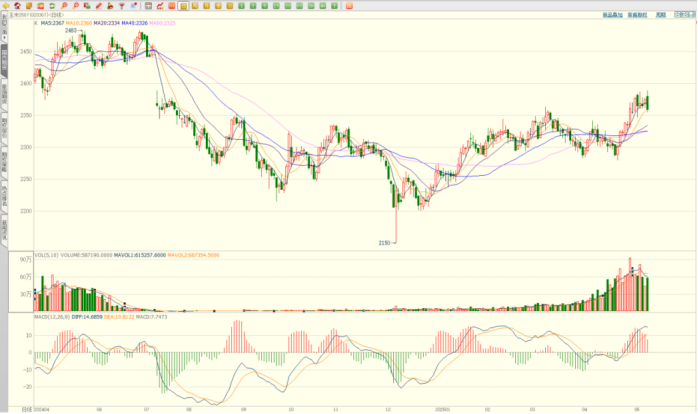
Task: Click the 2150 low price marker on chart
Action: pyautogui.click(x=384, y=243)
